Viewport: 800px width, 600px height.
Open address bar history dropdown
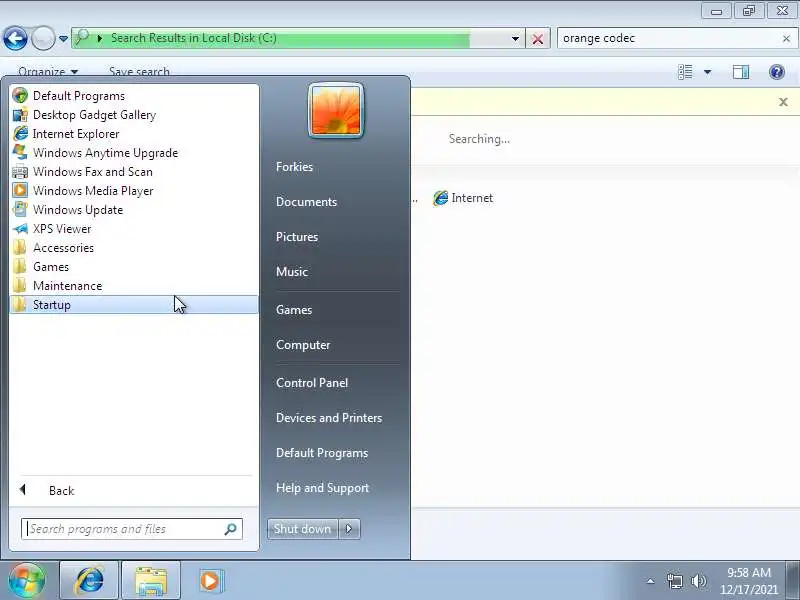point(515,39)
